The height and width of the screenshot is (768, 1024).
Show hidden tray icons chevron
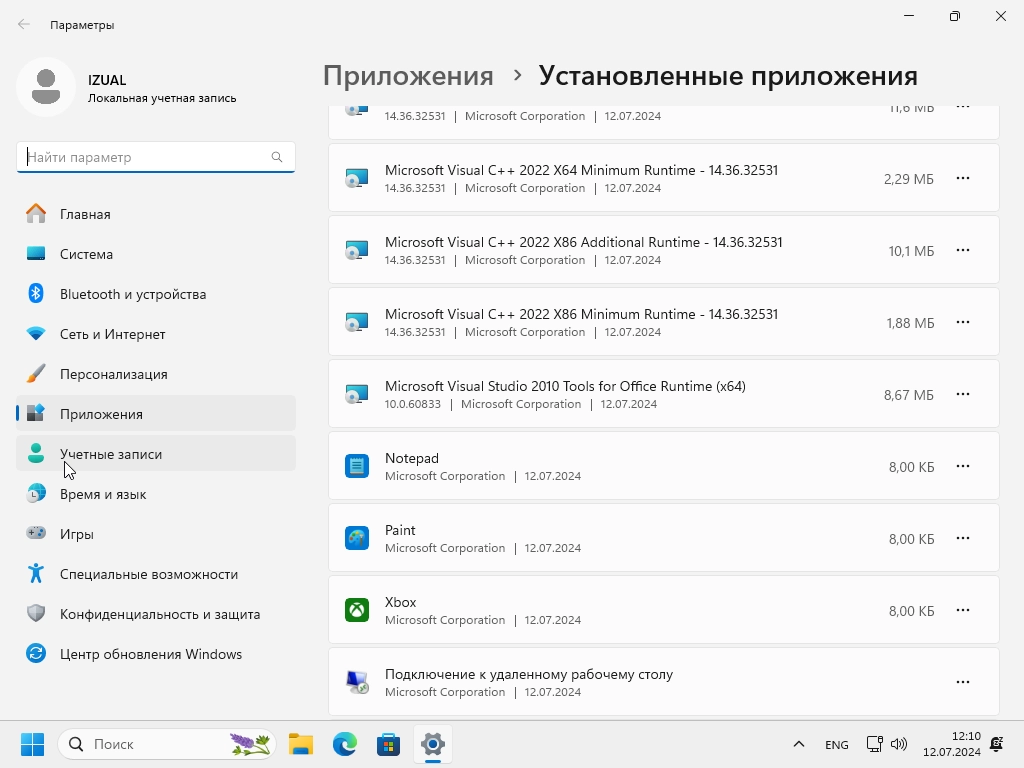tap(799, 744)
